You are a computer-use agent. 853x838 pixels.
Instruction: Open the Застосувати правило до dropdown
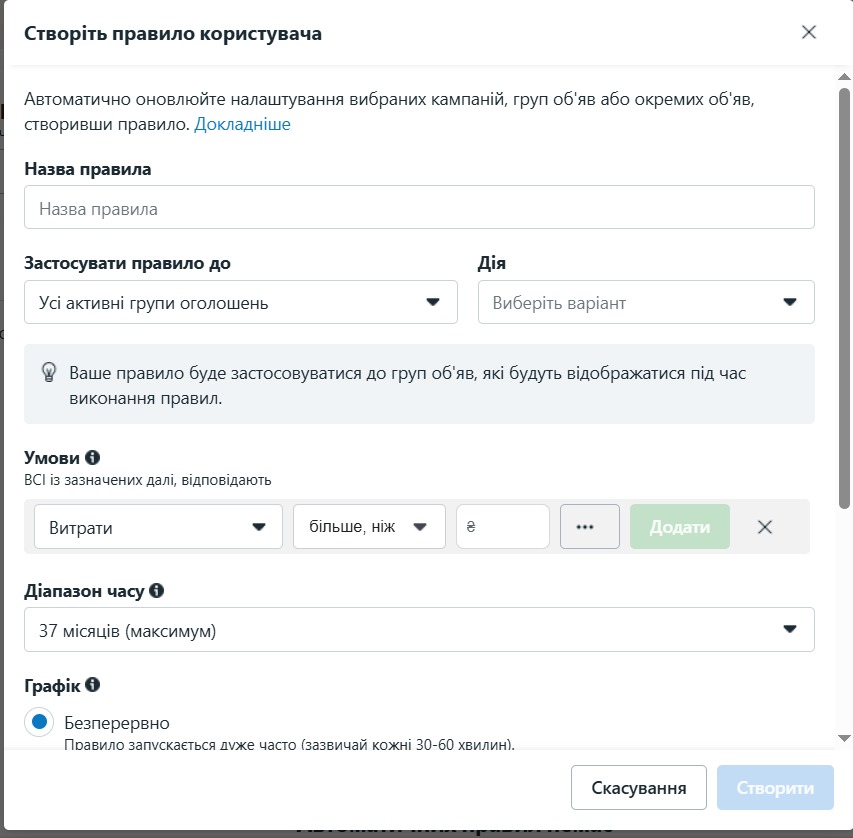241,302
